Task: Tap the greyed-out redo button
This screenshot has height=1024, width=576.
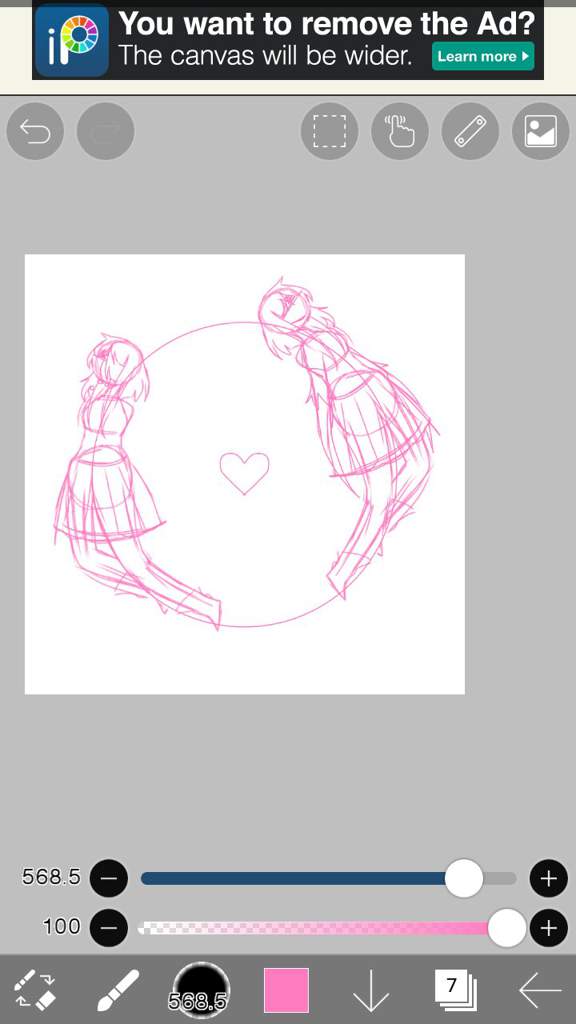Action: (x=106, y=131)
